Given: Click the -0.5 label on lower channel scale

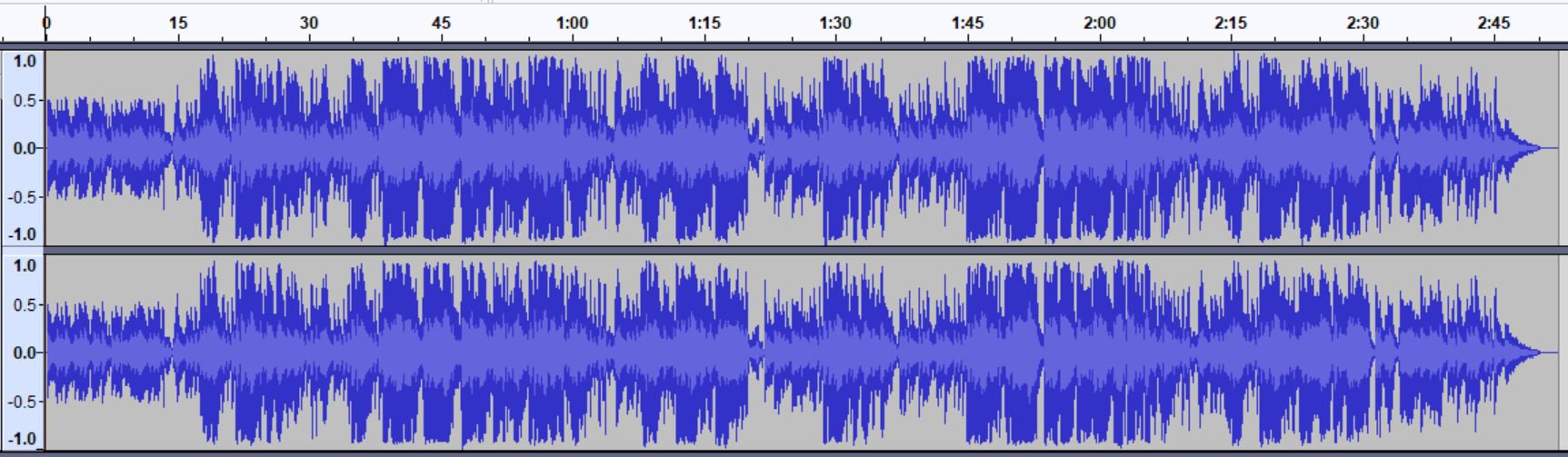Looking at the screenshot, I should (x=23, y=401).
